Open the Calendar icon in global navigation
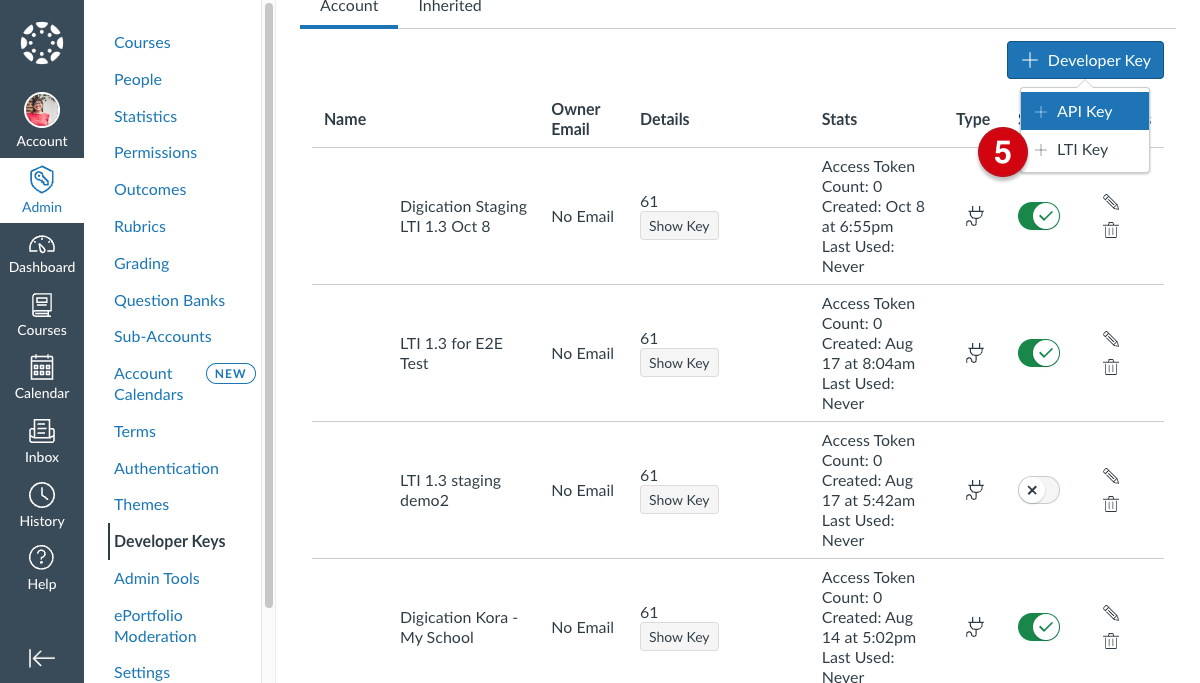The height and width of the screenshot is (683, 1200). (42, 368)
